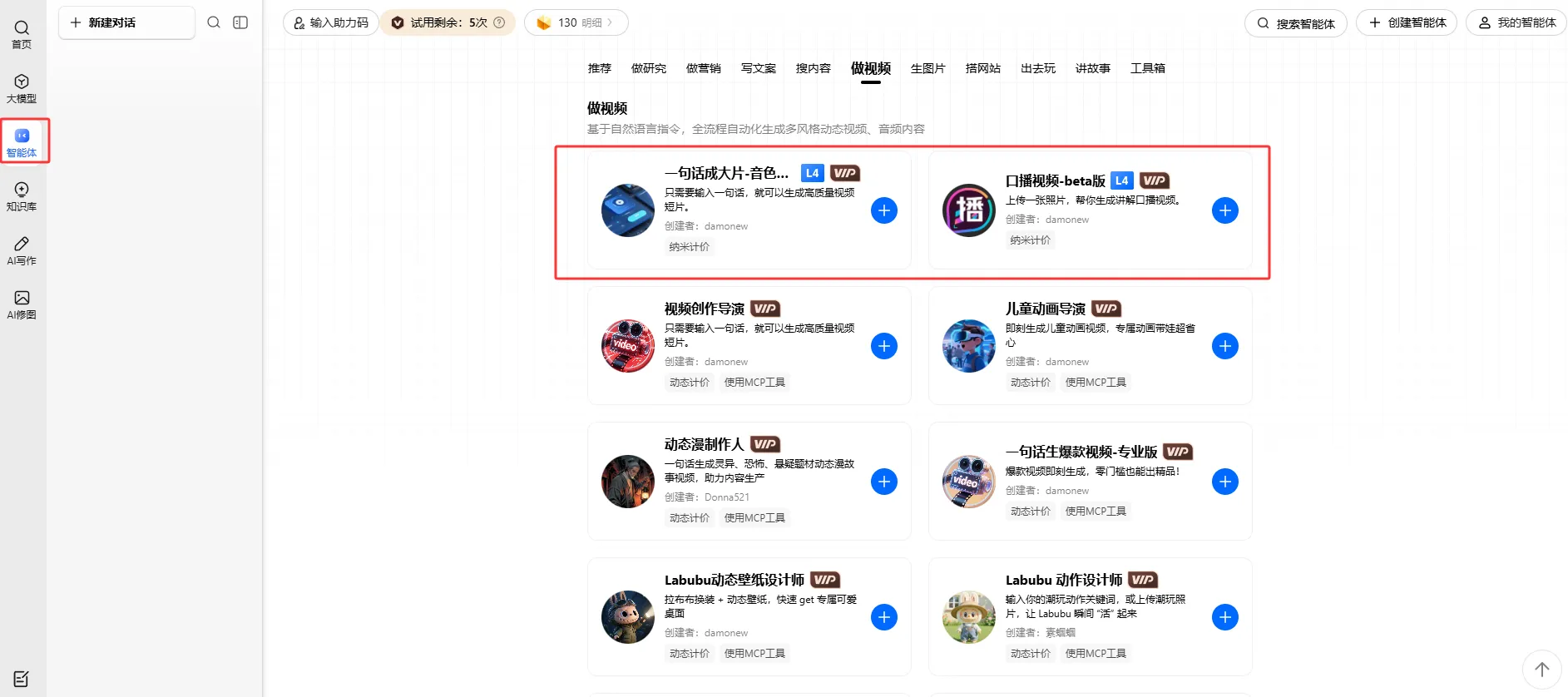This screenshot has width=1568, height=697.
Task: Switch to the 搜内容 tab
Action: click(814, 68)
